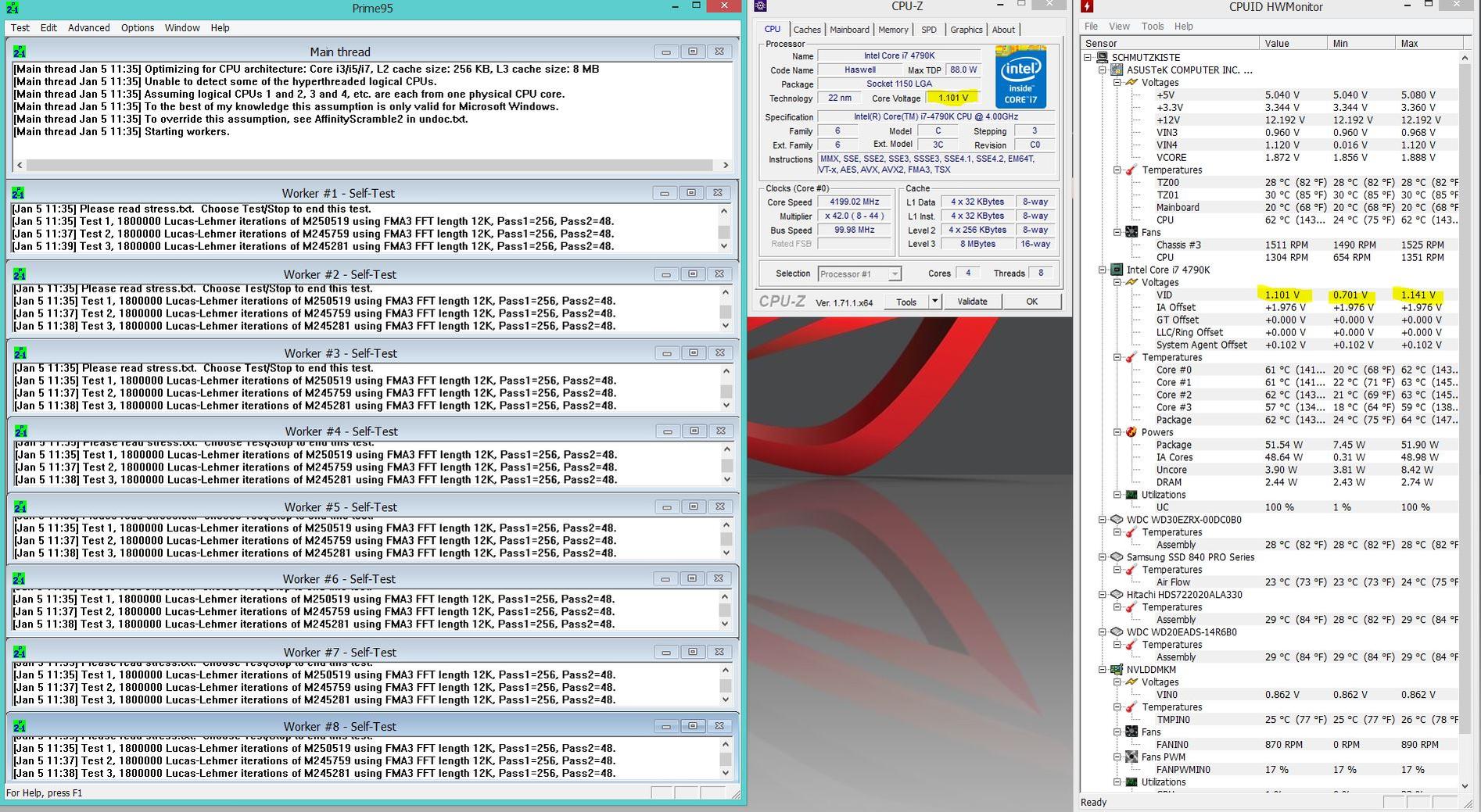
Task: Click the ASUSTeK motherboard icon in the tree
Action: 1117,70
